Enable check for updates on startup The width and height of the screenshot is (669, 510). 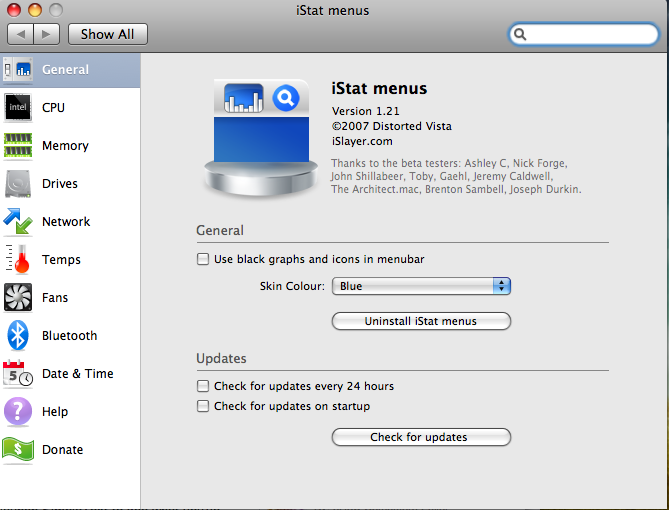tap(203, 406)
